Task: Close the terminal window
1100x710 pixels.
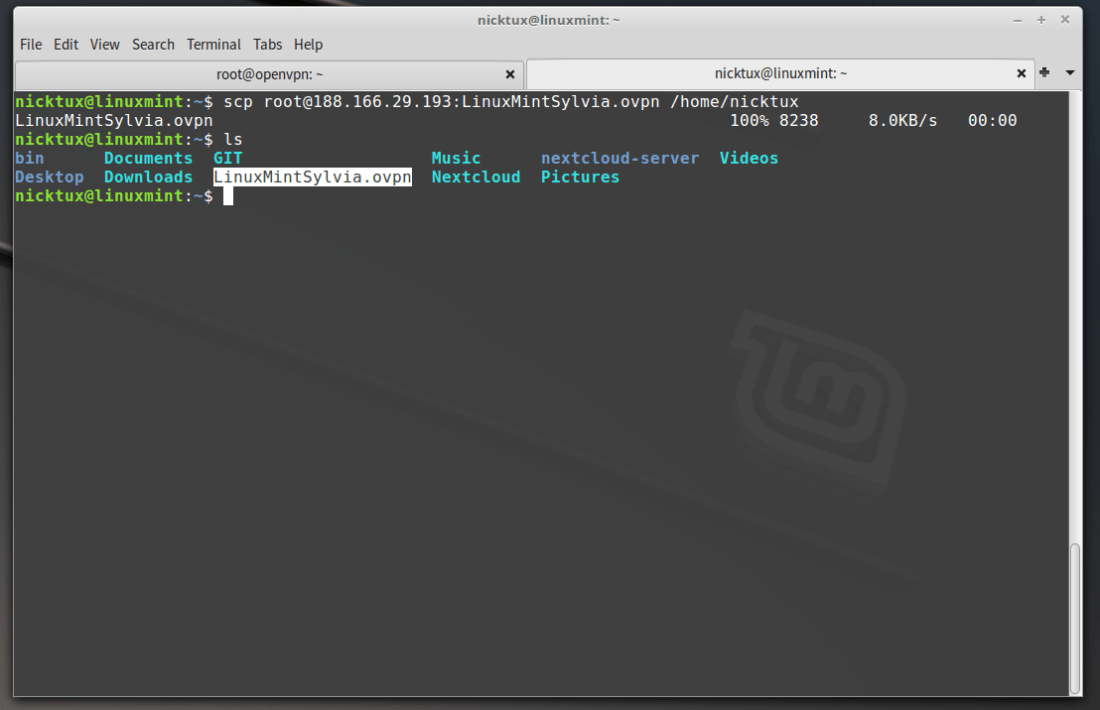Action: (x=1066, y=19)
